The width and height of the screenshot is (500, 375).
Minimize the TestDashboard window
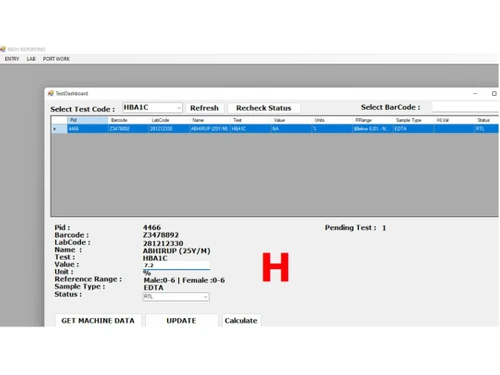[x=475, y=94]
